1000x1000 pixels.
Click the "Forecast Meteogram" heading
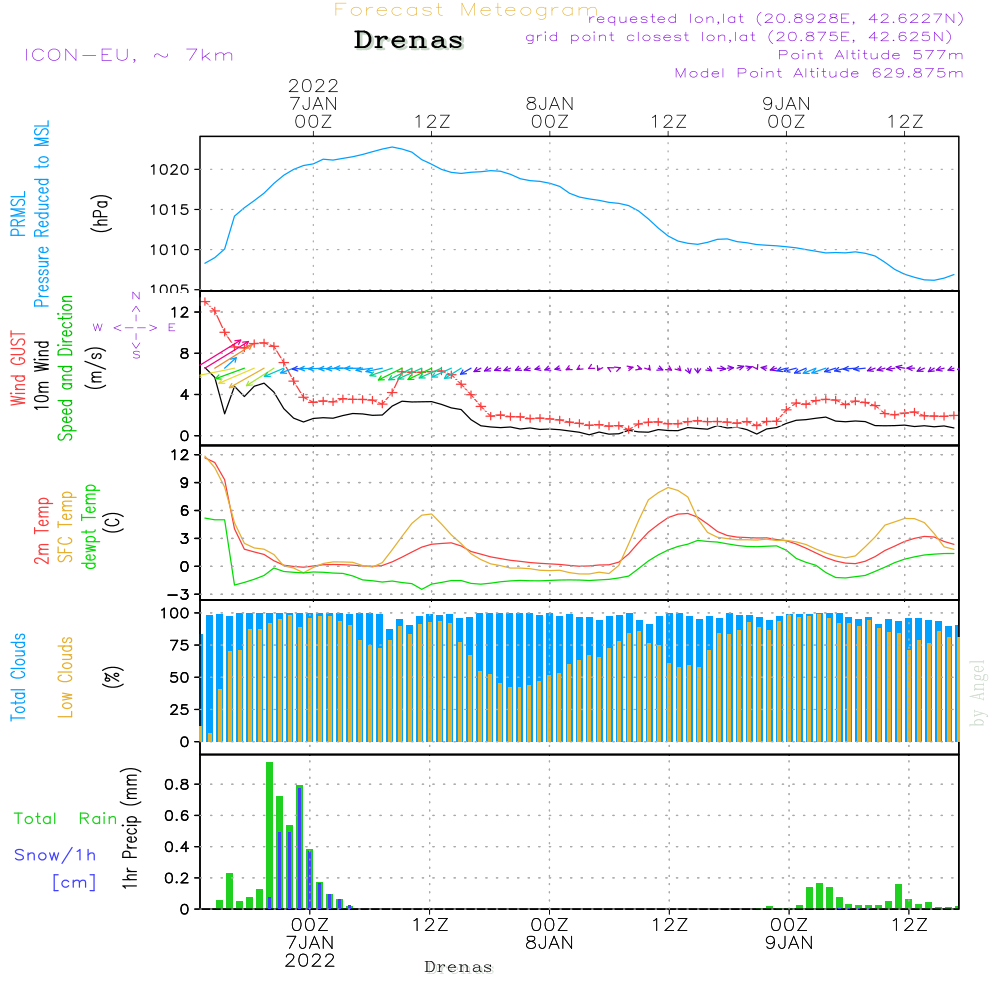[x=466, y=10]
